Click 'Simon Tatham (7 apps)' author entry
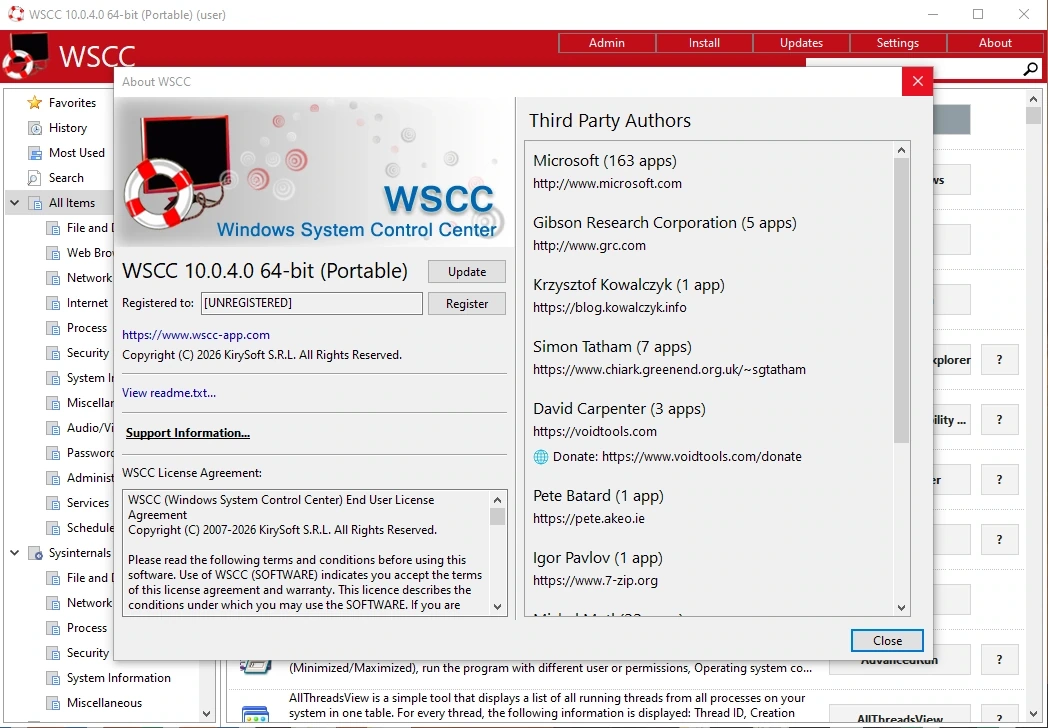The image size is (1048, 728). click(x=612, y=347)
